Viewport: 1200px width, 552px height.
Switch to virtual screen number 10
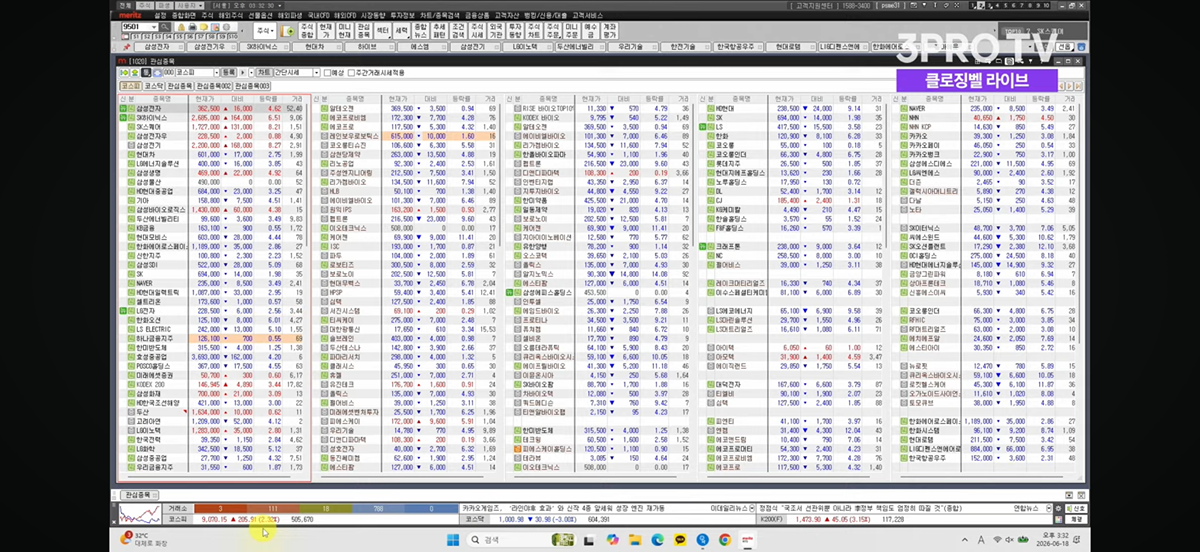click(1046, 6)
